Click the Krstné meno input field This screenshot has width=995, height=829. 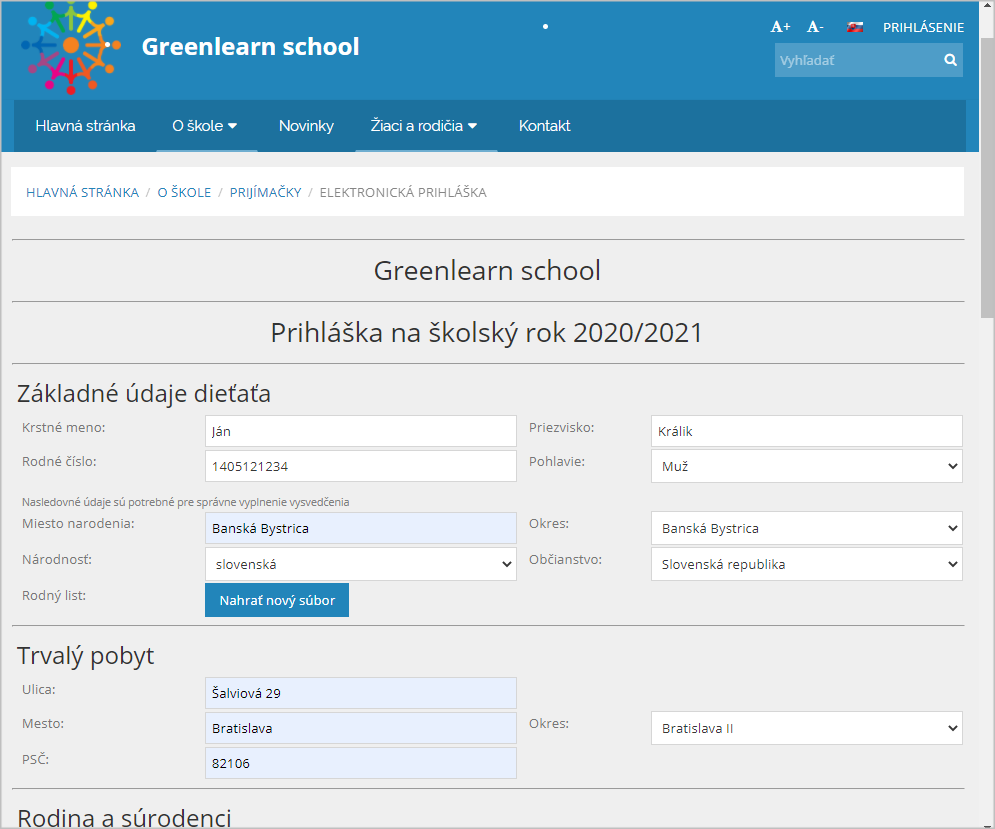point(360,431)
